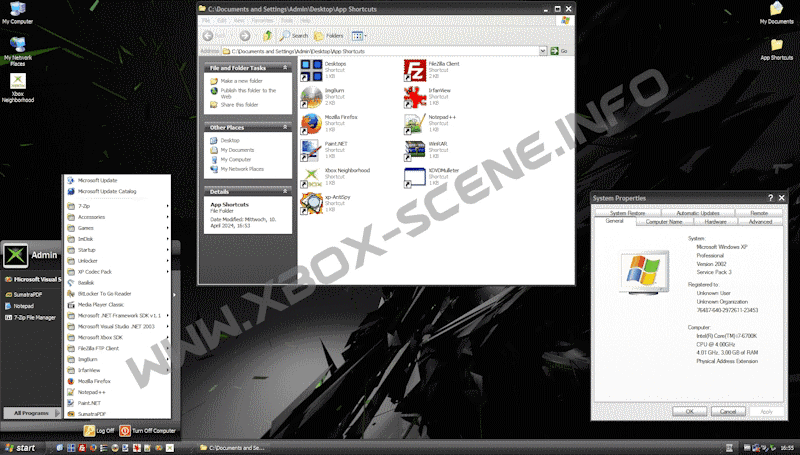Select the Explorer window taskbar button

(x=232, y=448)
